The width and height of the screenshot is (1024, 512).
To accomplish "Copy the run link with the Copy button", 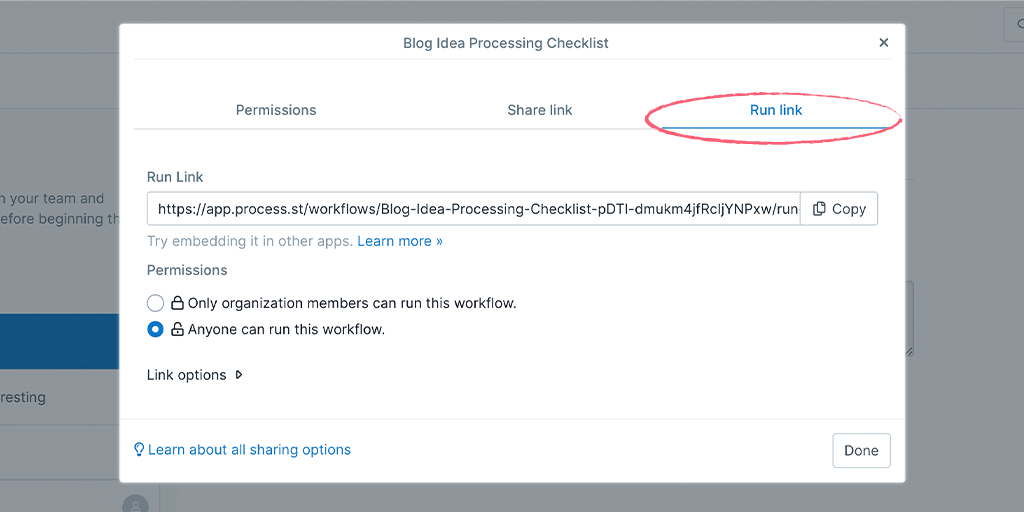I will tap(839, 209).
